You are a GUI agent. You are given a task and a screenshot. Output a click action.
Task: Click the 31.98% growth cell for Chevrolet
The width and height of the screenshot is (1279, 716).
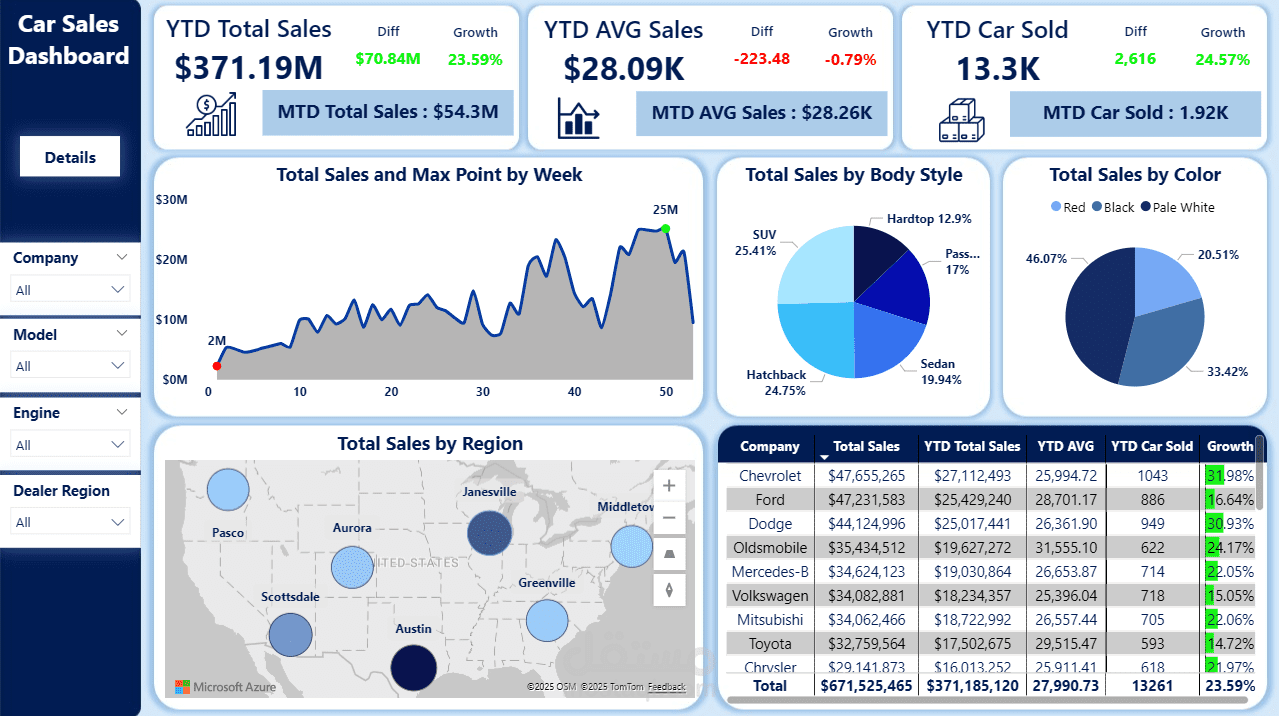tap(1230, 476)
